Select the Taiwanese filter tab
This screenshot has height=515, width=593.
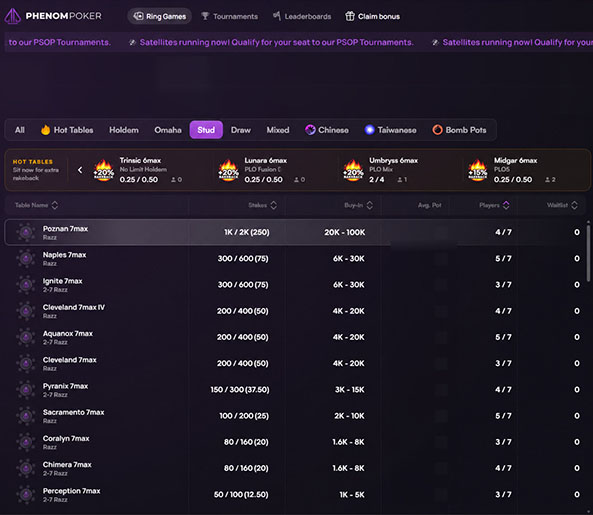tap(390, 130)
